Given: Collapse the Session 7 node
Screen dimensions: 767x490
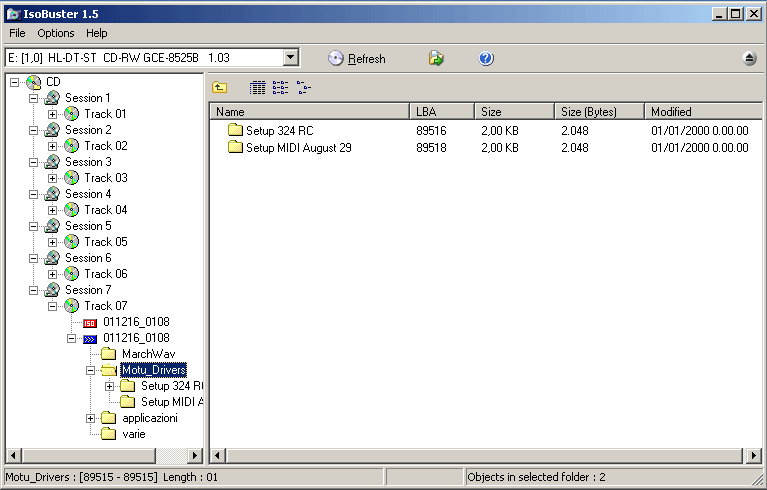Looking at the screenshot, I should point(34,290).
